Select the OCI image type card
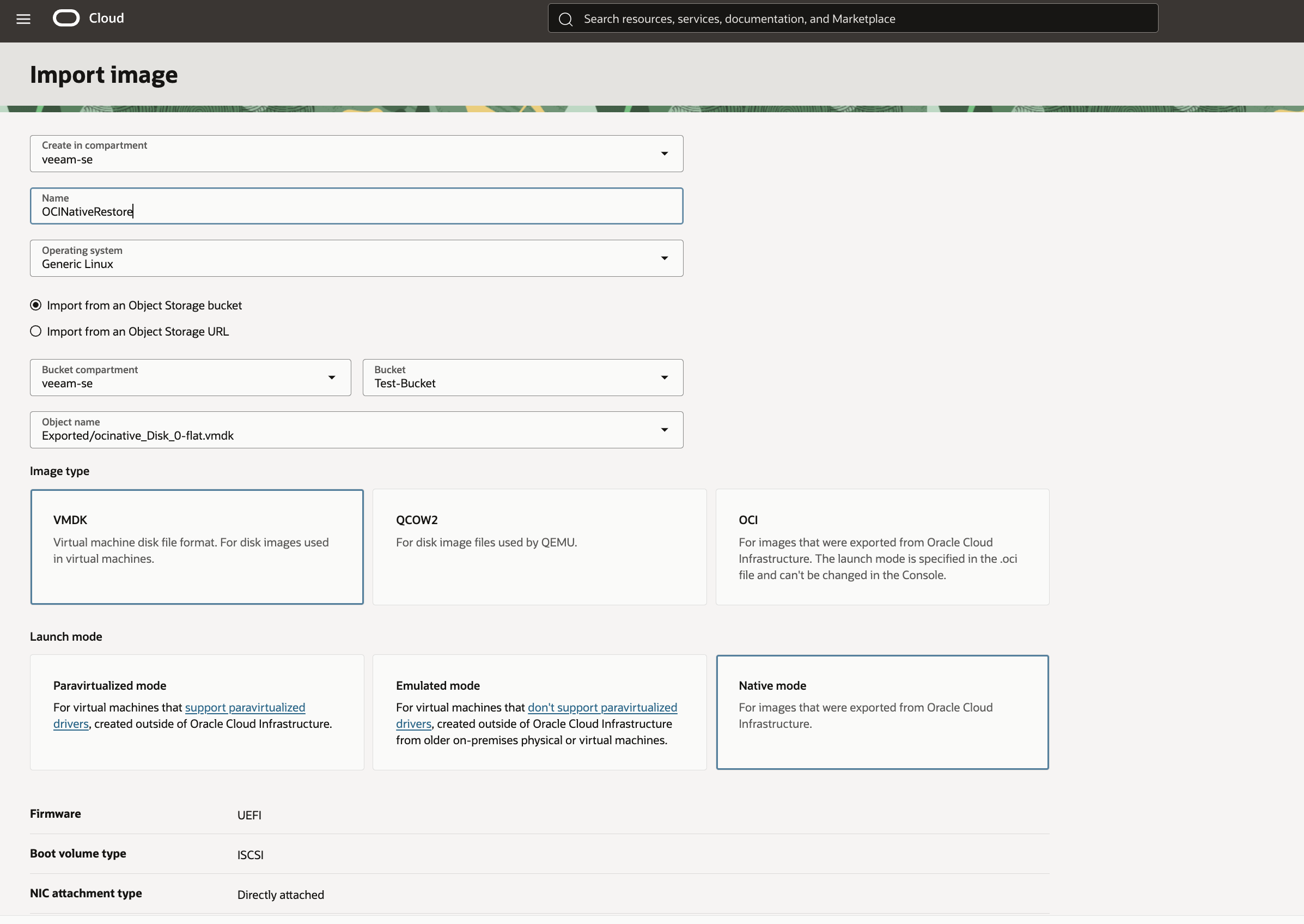This screenshot has width=1304, height=924. pyautogui.click(x=881, y=547)
